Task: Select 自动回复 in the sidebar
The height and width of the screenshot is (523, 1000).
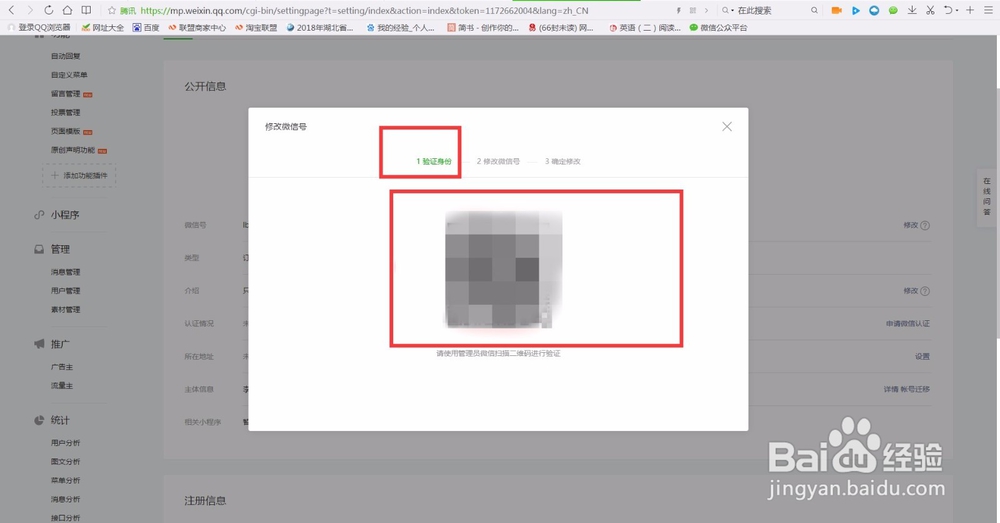Action: click(x=66, y=56)
